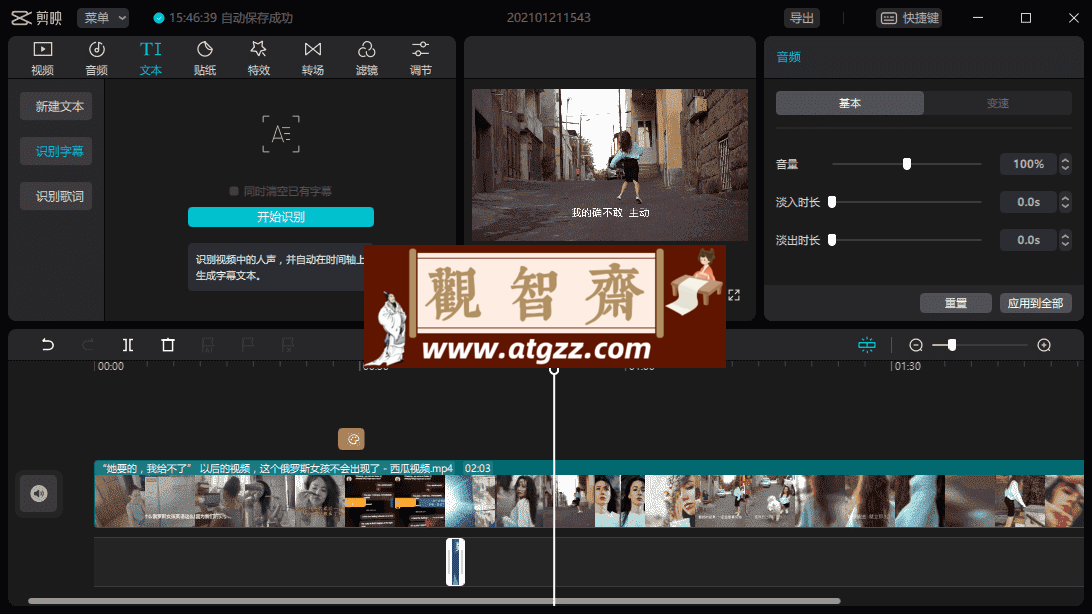Click the 02:03 clip duration label
The width and height of the screenshot is (1092, 614).
click(478, 469)
